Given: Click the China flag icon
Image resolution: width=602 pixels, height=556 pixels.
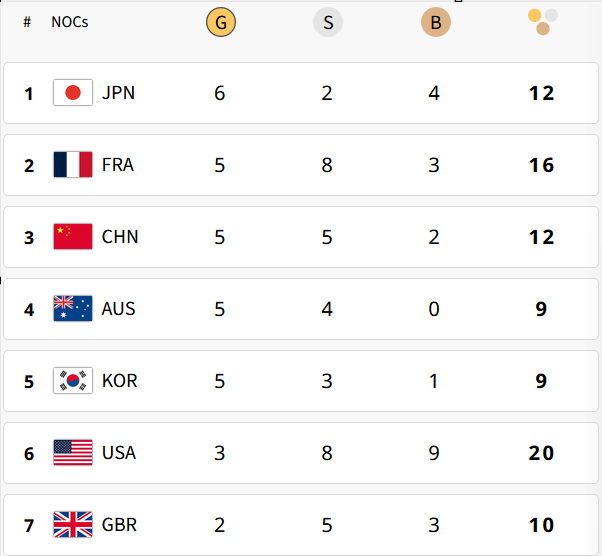Looking at the screenshot, I should 73,237.
